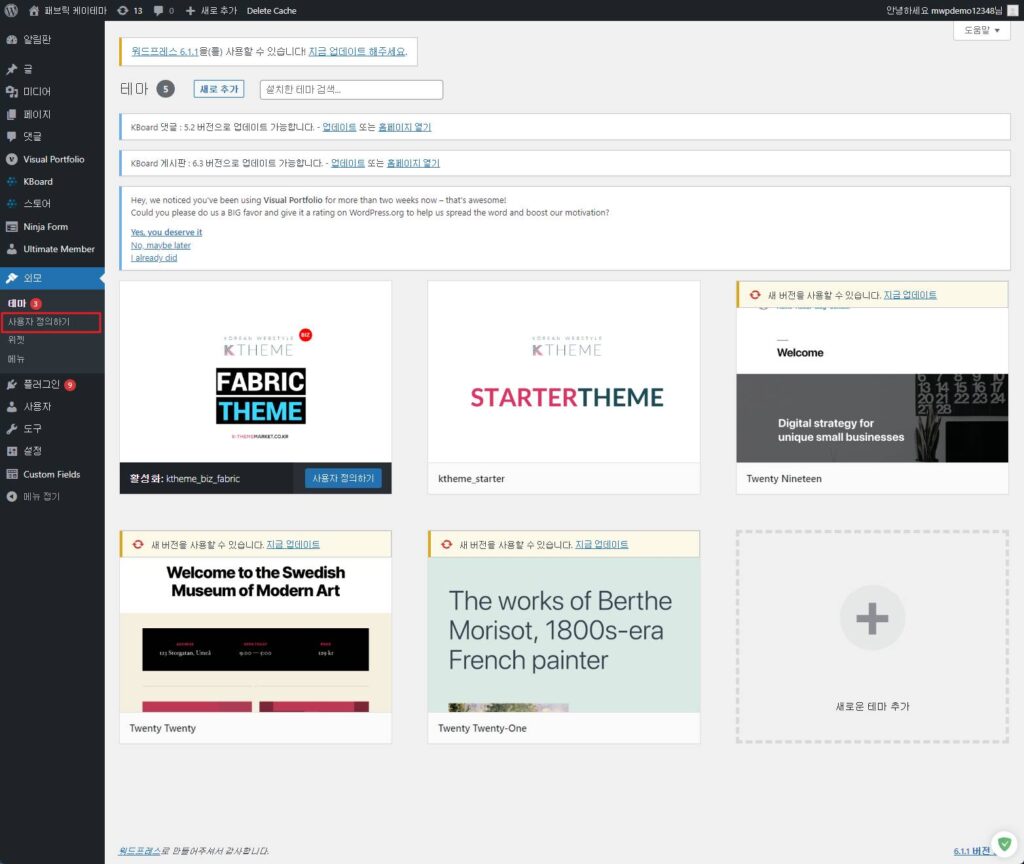Open the Twenty Nineteen theme thumbnail
Screen dimensions: 1024x864
pyautogui.click(x=872, y=385)
